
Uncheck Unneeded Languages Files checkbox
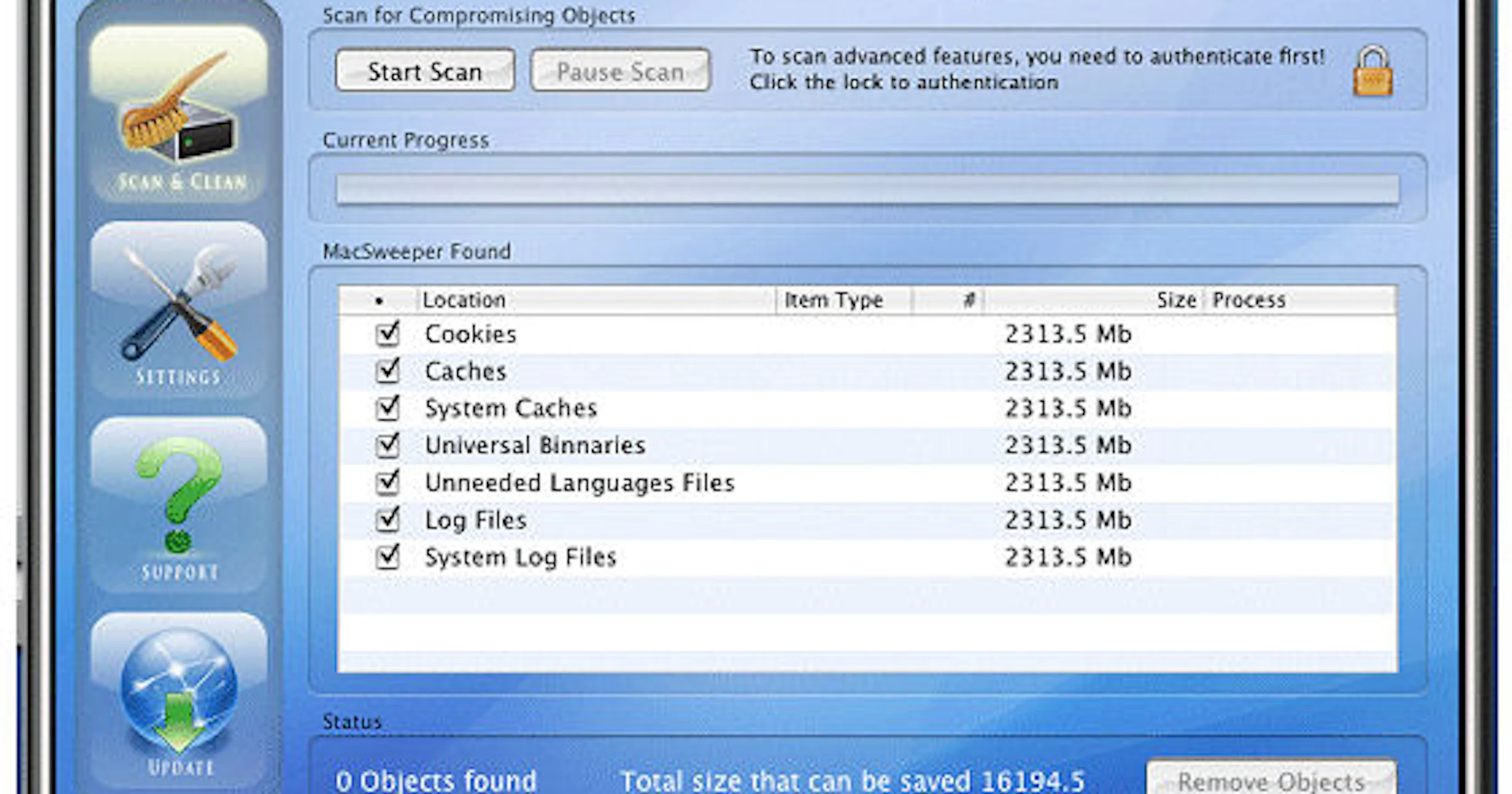[387, 482]
